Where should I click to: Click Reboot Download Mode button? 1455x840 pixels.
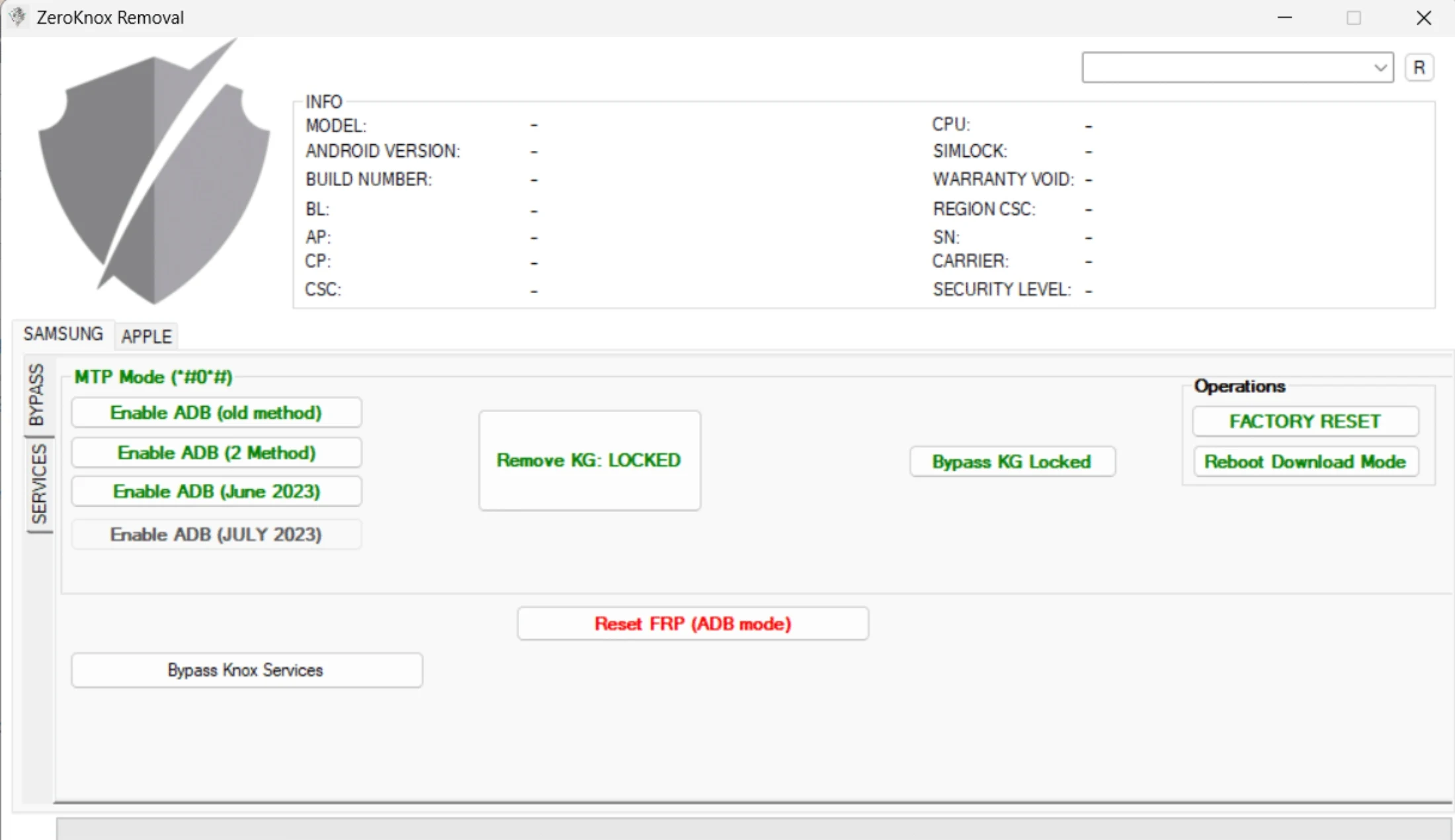click(x=1305, y=462)
